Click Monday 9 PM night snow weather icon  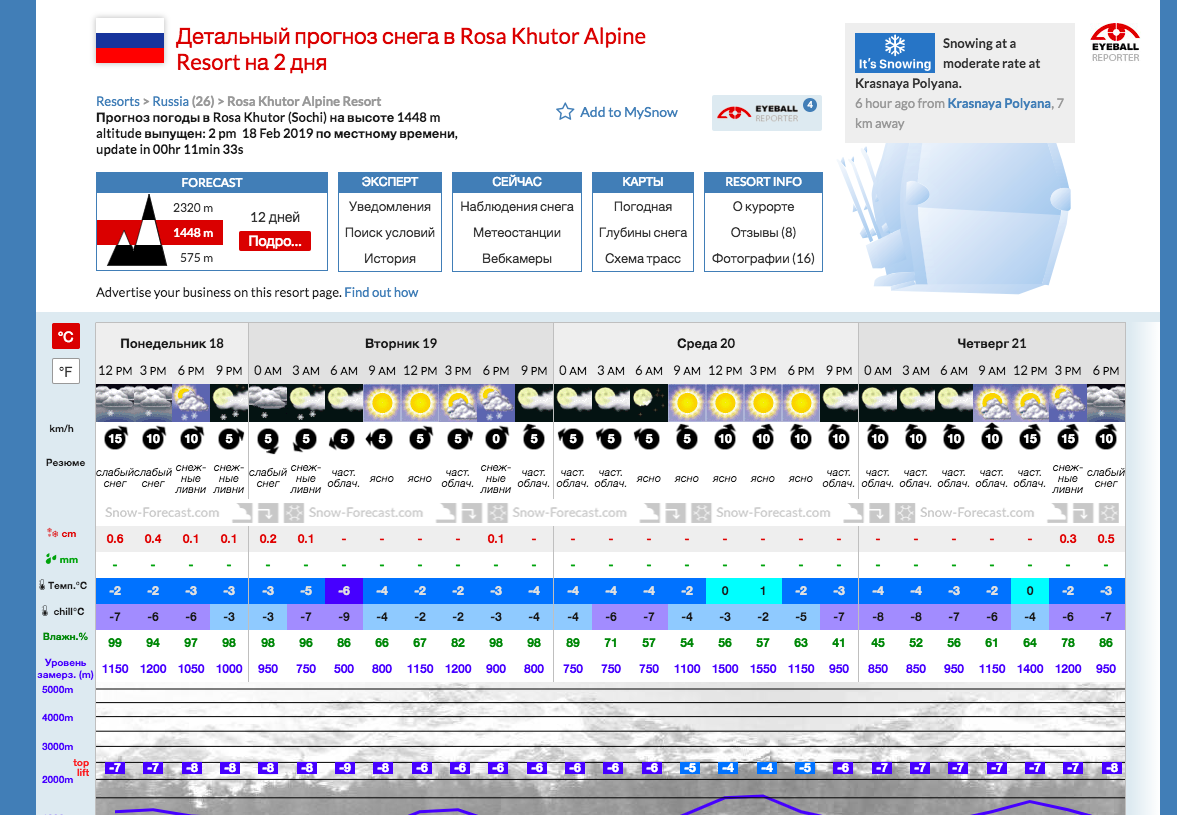point(229,403)
